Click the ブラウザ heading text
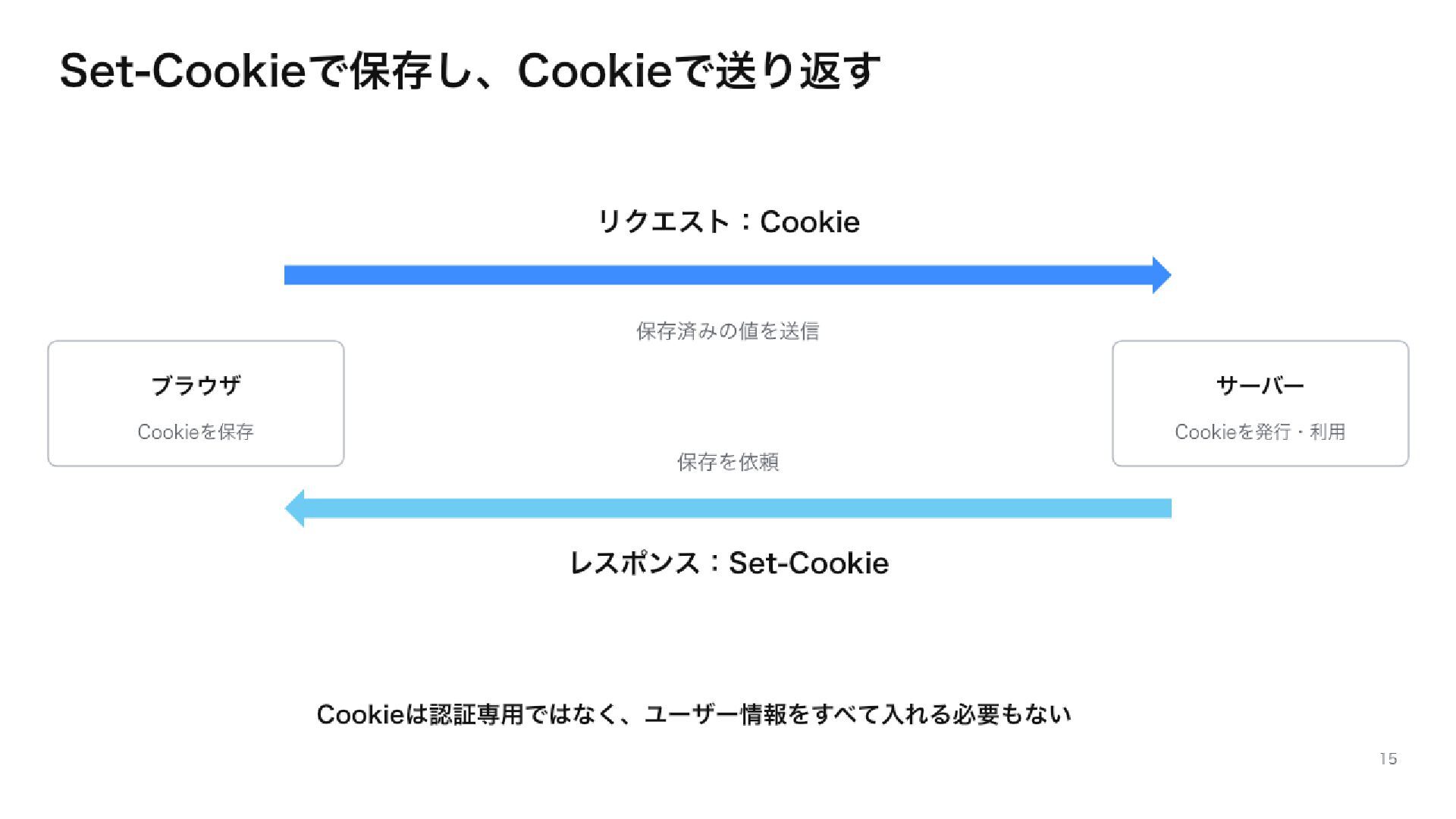 pos(196,385)
